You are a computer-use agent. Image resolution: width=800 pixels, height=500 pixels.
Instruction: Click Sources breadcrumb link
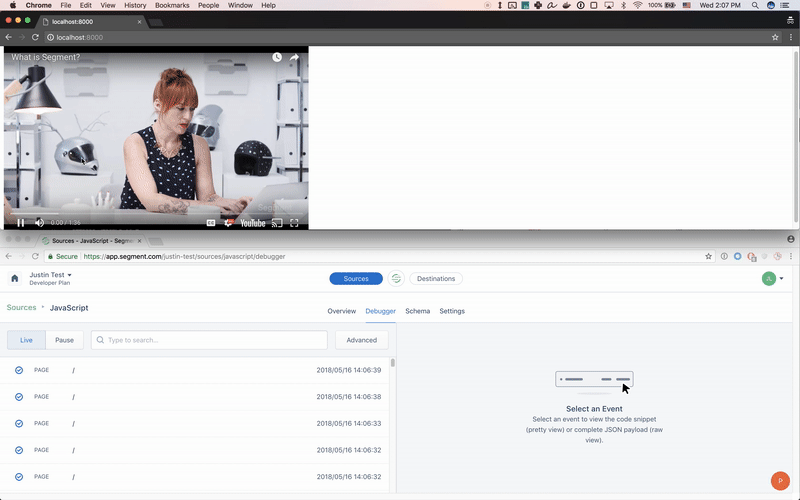pyautogui.click(x=21, y=307)
